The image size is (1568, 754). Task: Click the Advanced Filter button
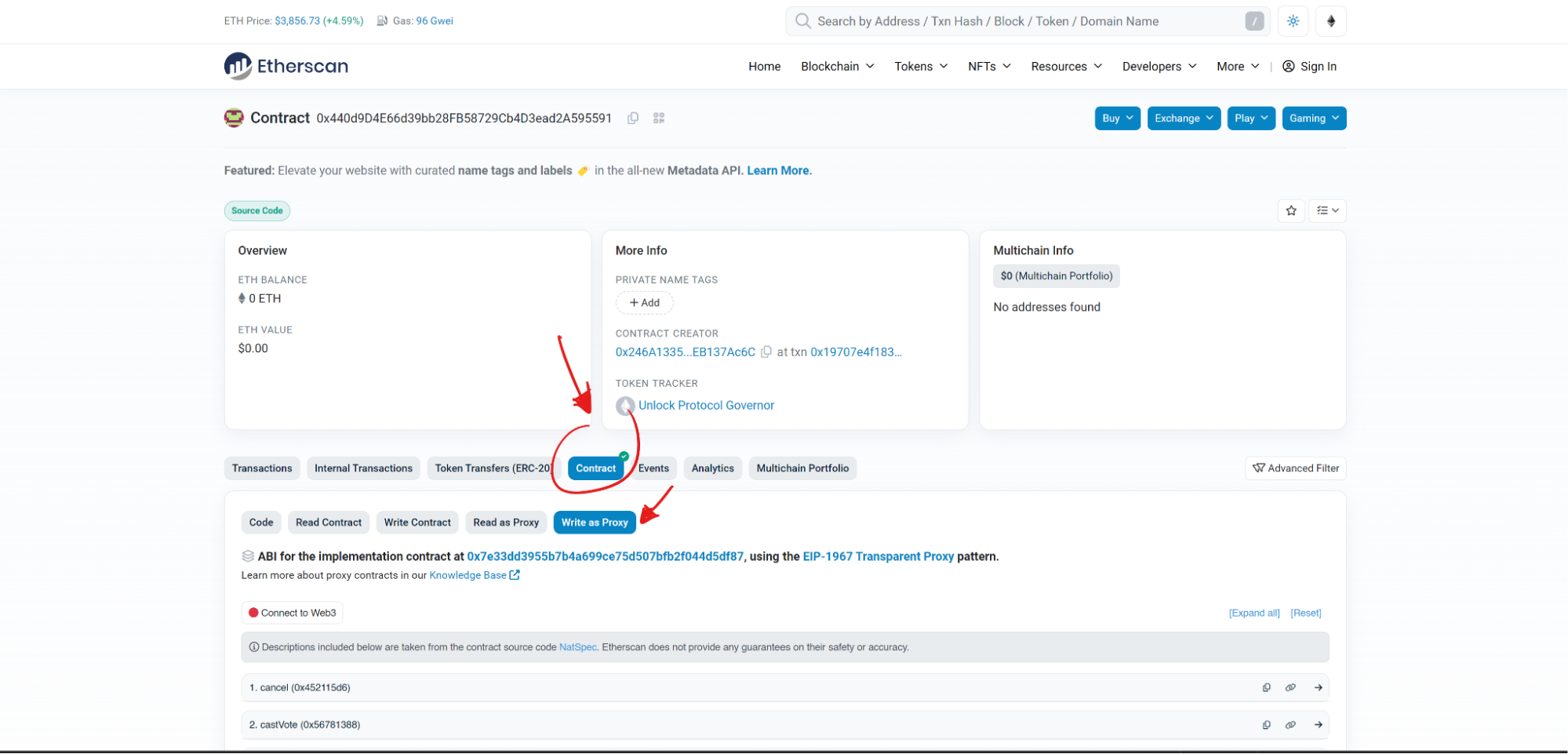coord(1296,468)
